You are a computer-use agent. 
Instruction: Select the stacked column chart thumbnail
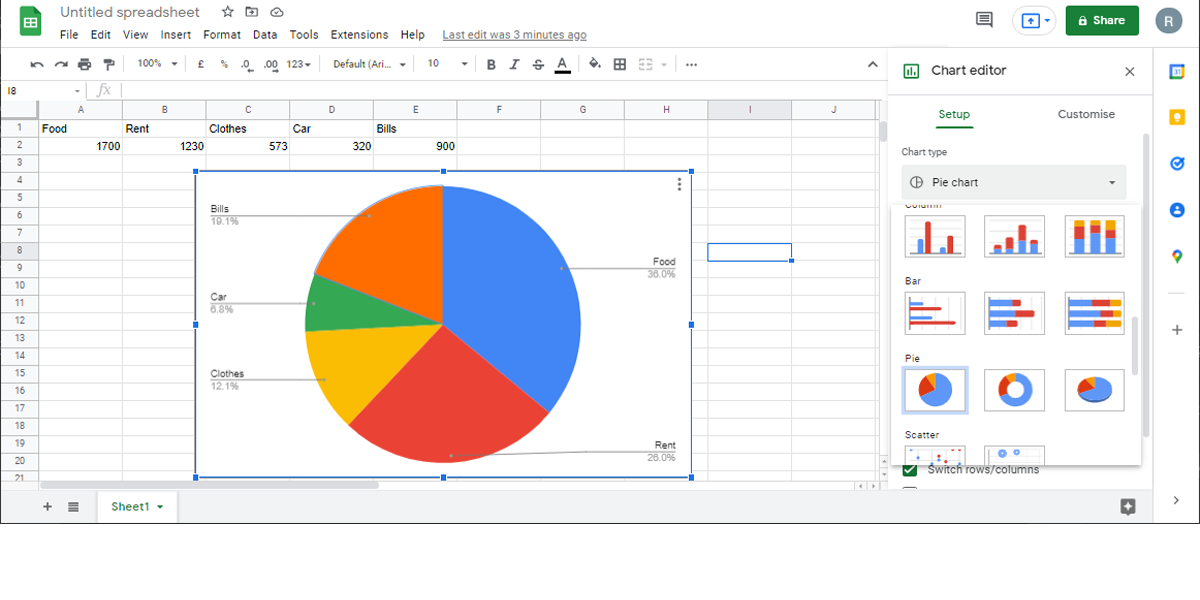[1015, 236]
